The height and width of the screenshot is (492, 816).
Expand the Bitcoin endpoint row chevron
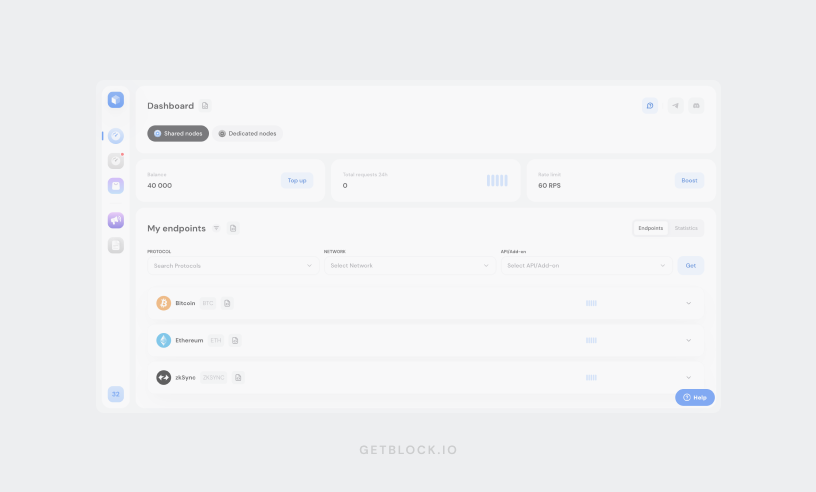point(688,303)
